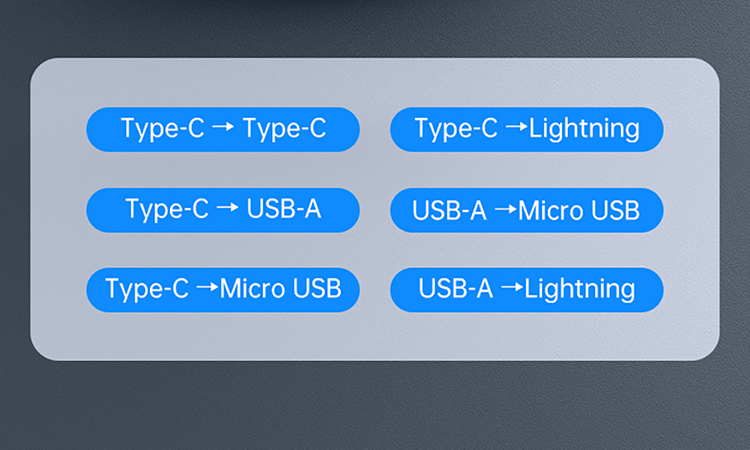Click the dark background outside the panel
Screen dimensions: 750x450
pyautogui.click(x=375, y=410)
